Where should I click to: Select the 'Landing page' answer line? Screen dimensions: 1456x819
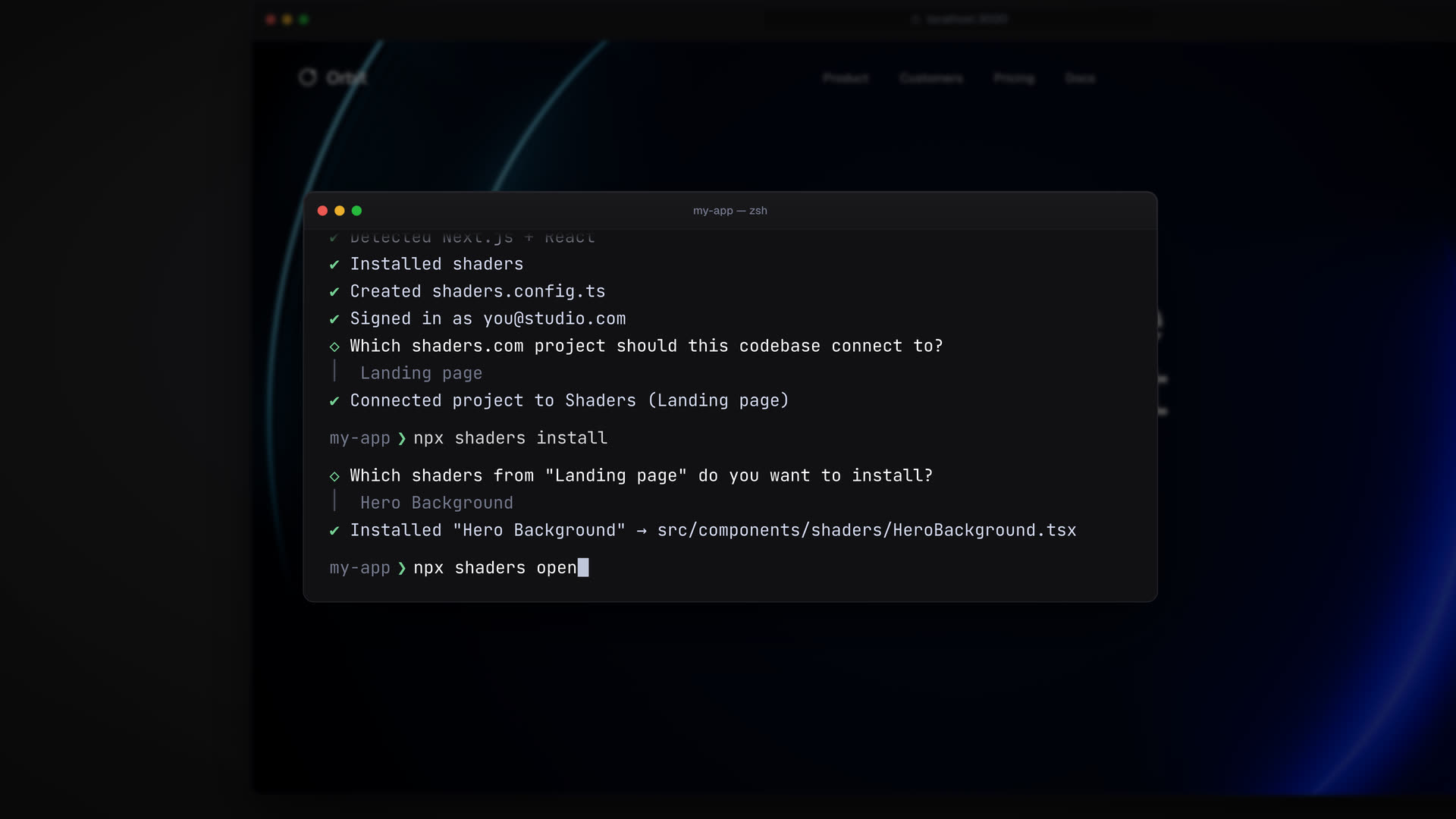422,373
